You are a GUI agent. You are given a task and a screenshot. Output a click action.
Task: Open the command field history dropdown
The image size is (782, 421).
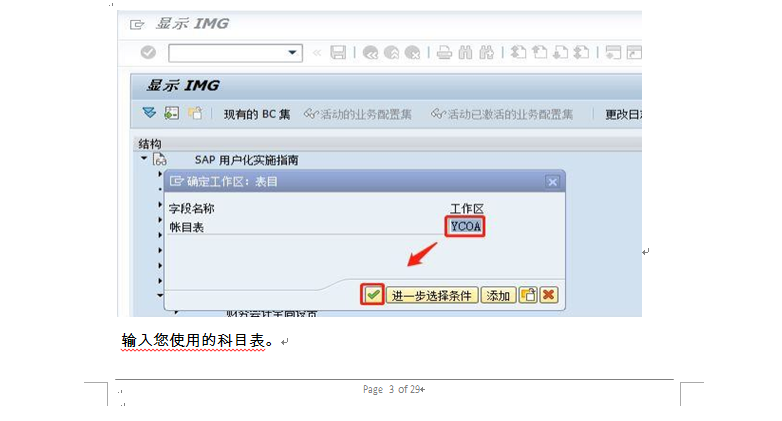[x=293, y=53]
